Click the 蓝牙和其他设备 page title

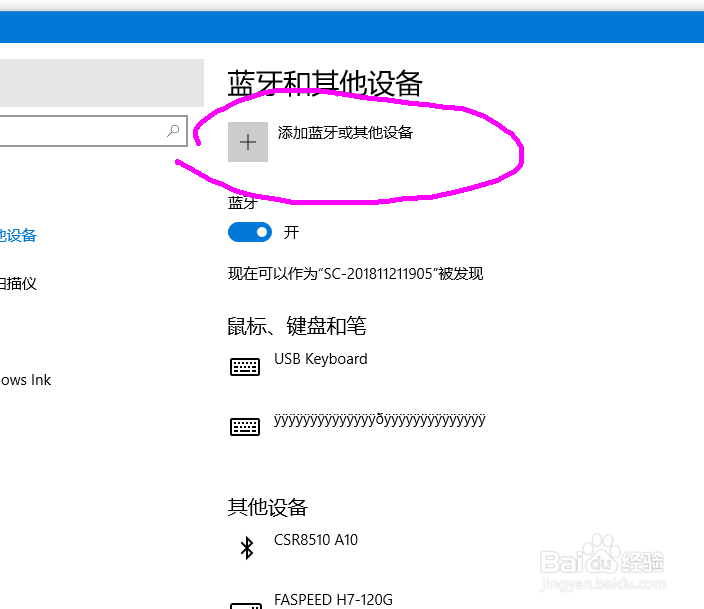325,84
